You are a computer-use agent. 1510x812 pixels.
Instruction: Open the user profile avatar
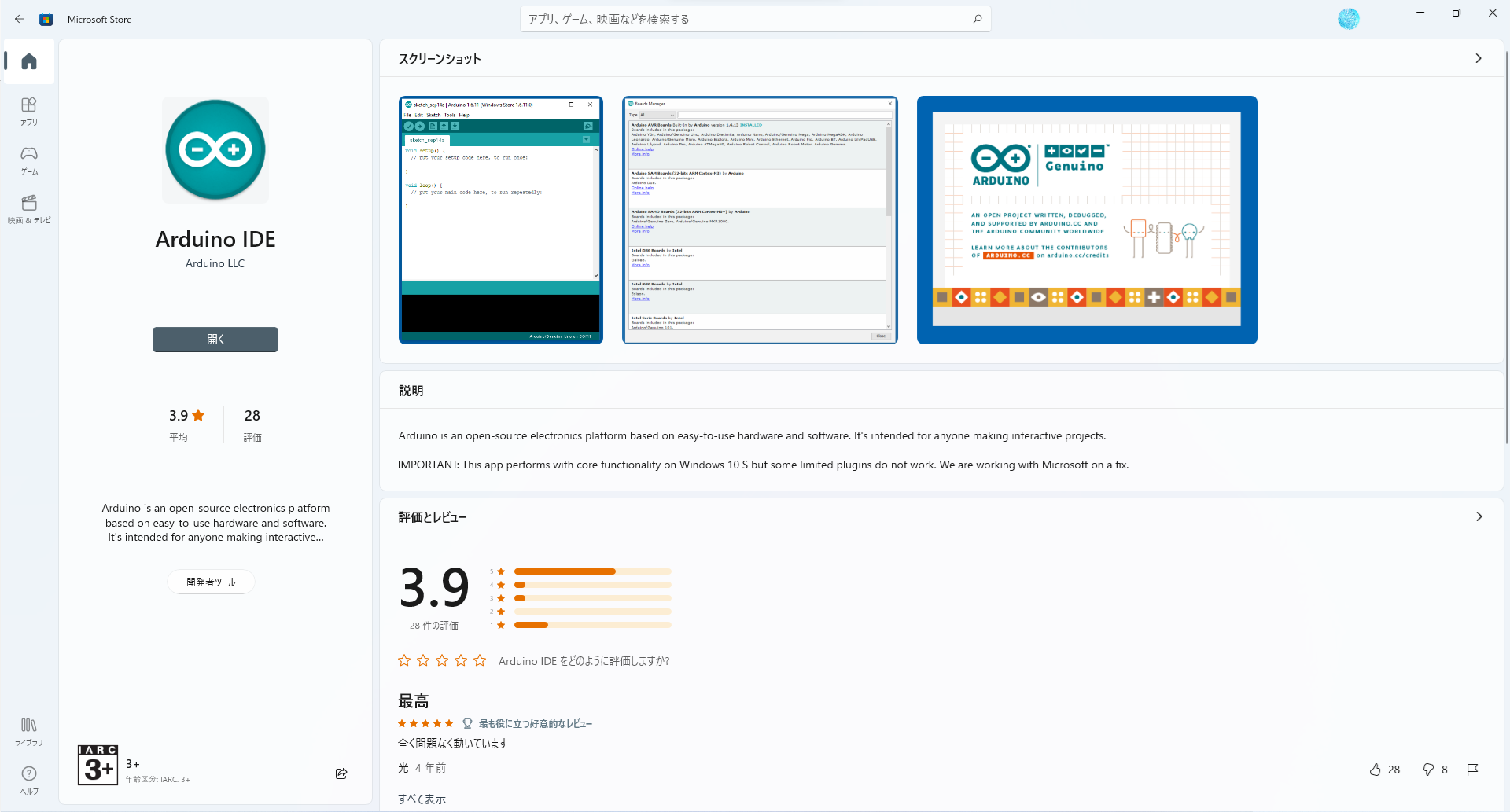pos(1348,19)
